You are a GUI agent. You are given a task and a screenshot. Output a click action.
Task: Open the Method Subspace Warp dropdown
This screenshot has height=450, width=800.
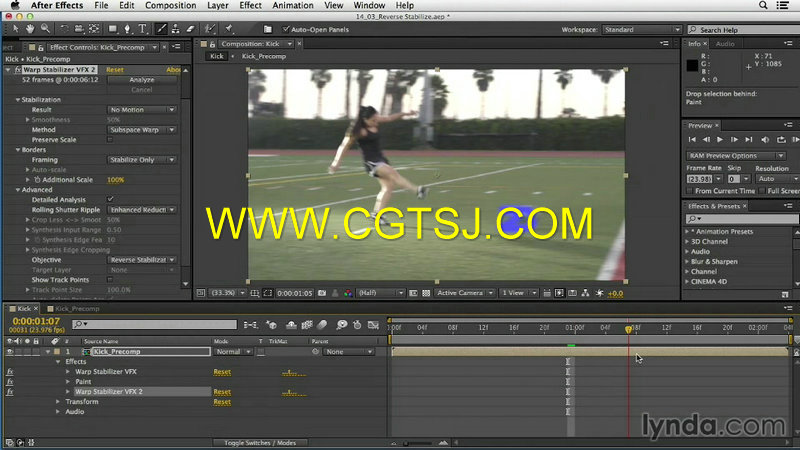[142, 130]
